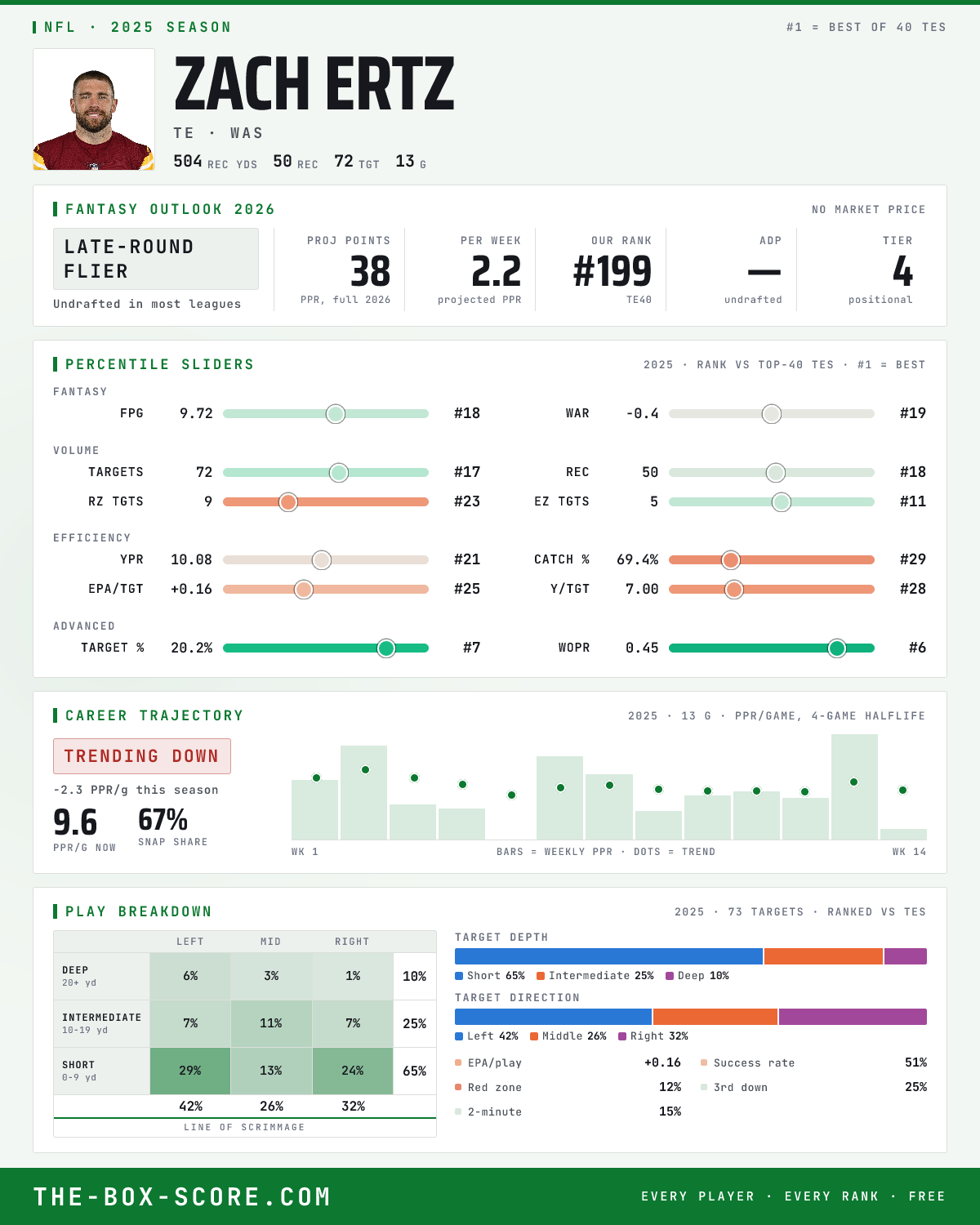Click the 38 projected points value
Screen dimensions: 980x1225
pos(370,271)
